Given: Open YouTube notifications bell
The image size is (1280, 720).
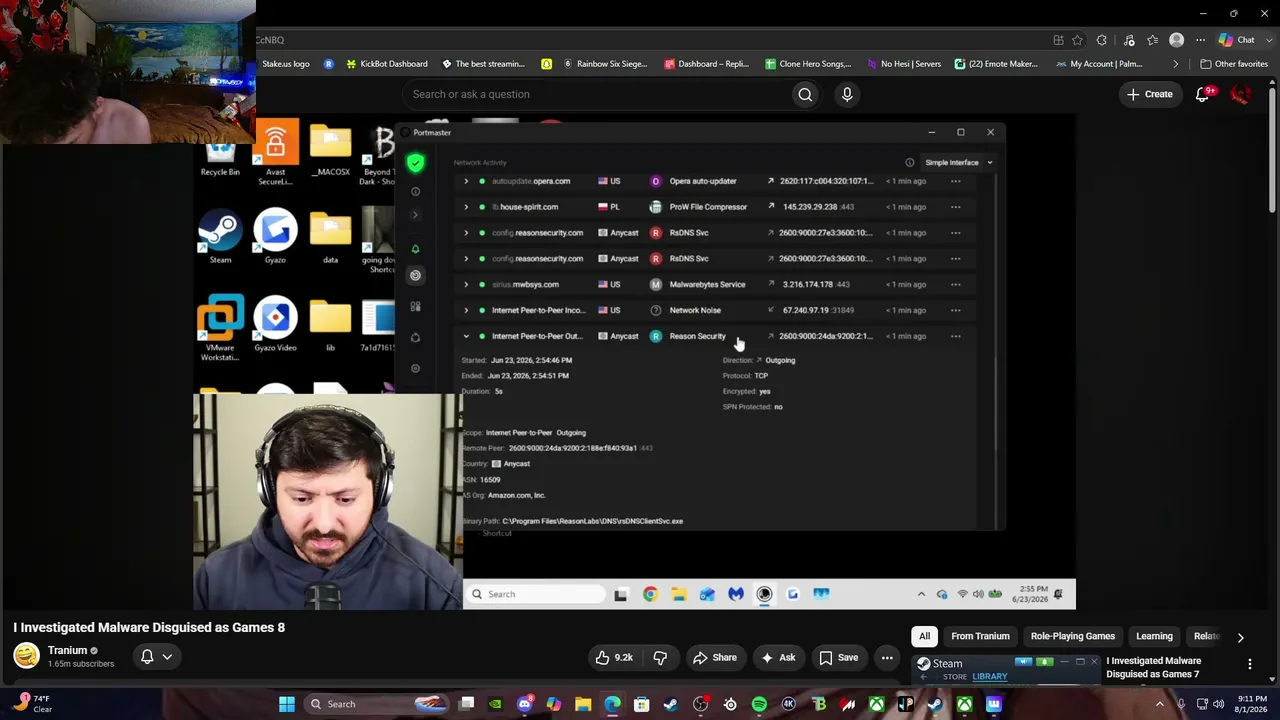Looking at the screenshot, I should click(x=1203, y=94).
